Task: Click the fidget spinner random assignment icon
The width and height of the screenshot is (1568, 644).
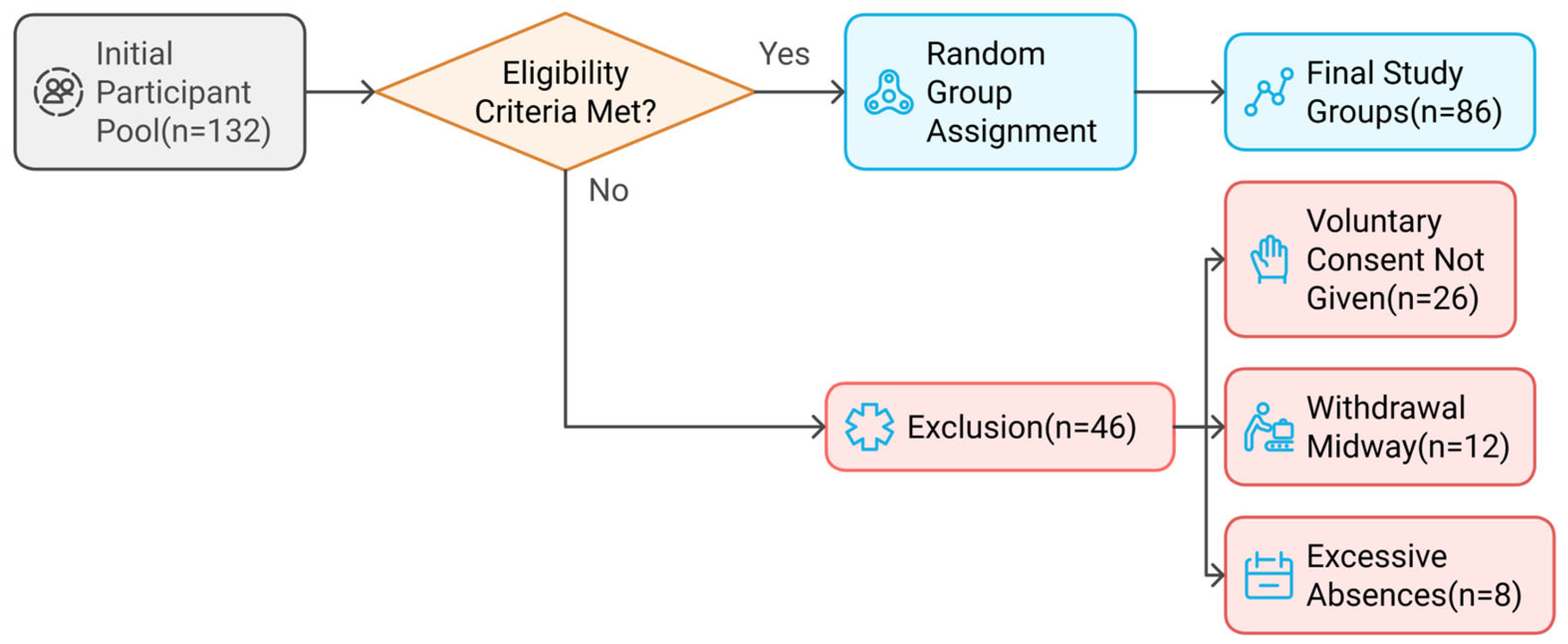Action: click(x=889, y=93)
